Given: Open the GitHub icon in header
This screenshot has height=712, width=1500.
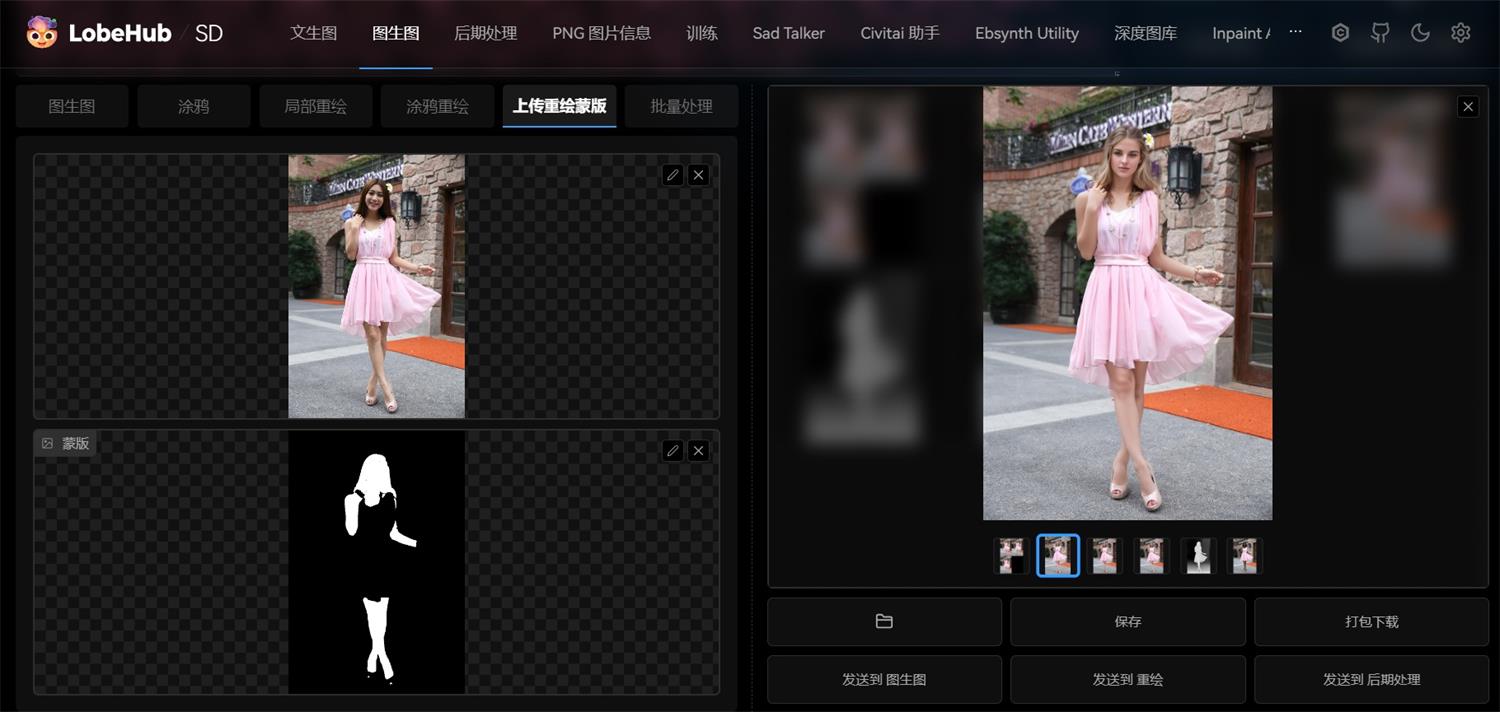Looking at the screenshot, I should pyautogui.click(x=1380, y=33).
